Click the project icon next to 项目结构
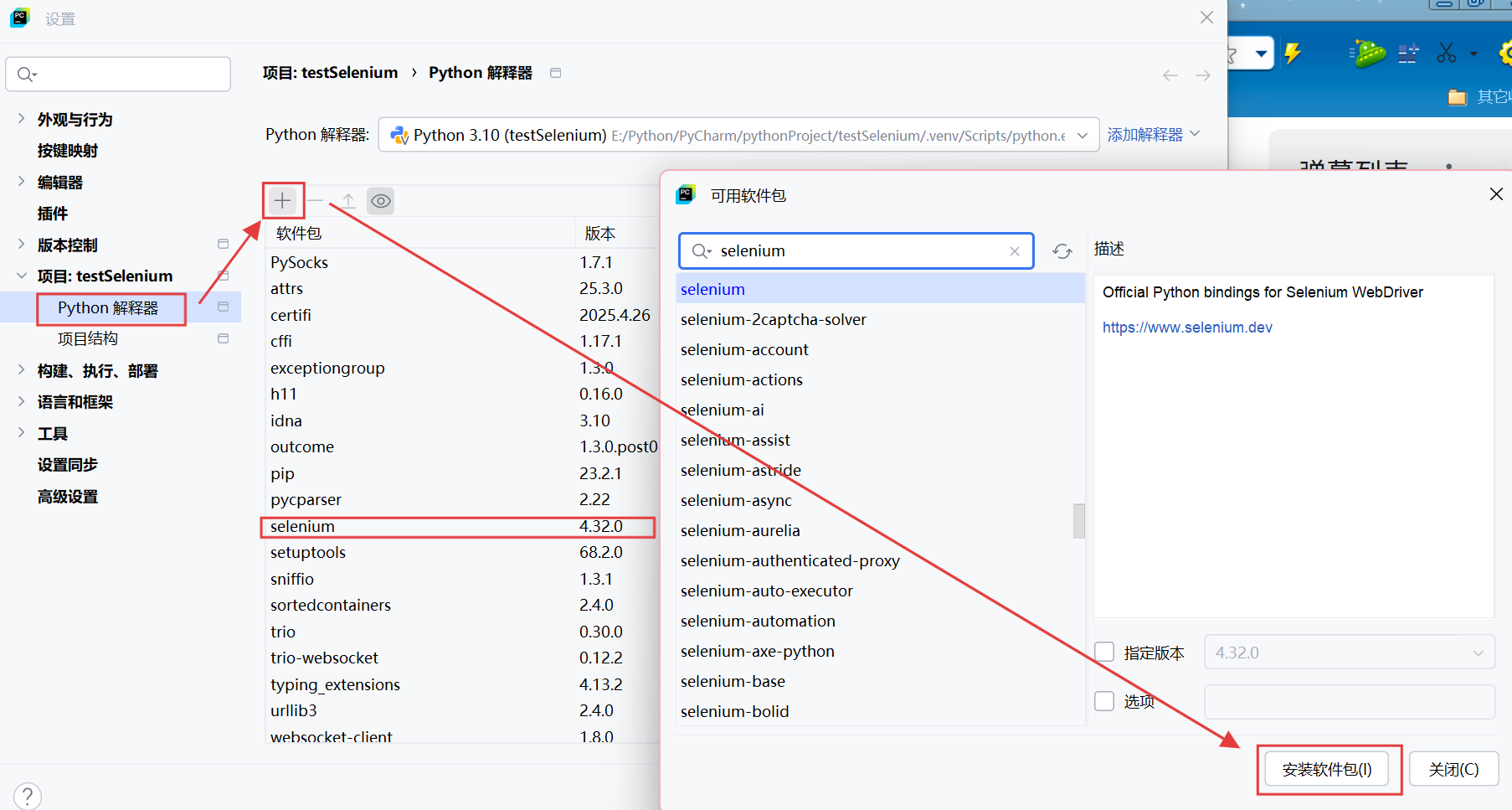 223,338
